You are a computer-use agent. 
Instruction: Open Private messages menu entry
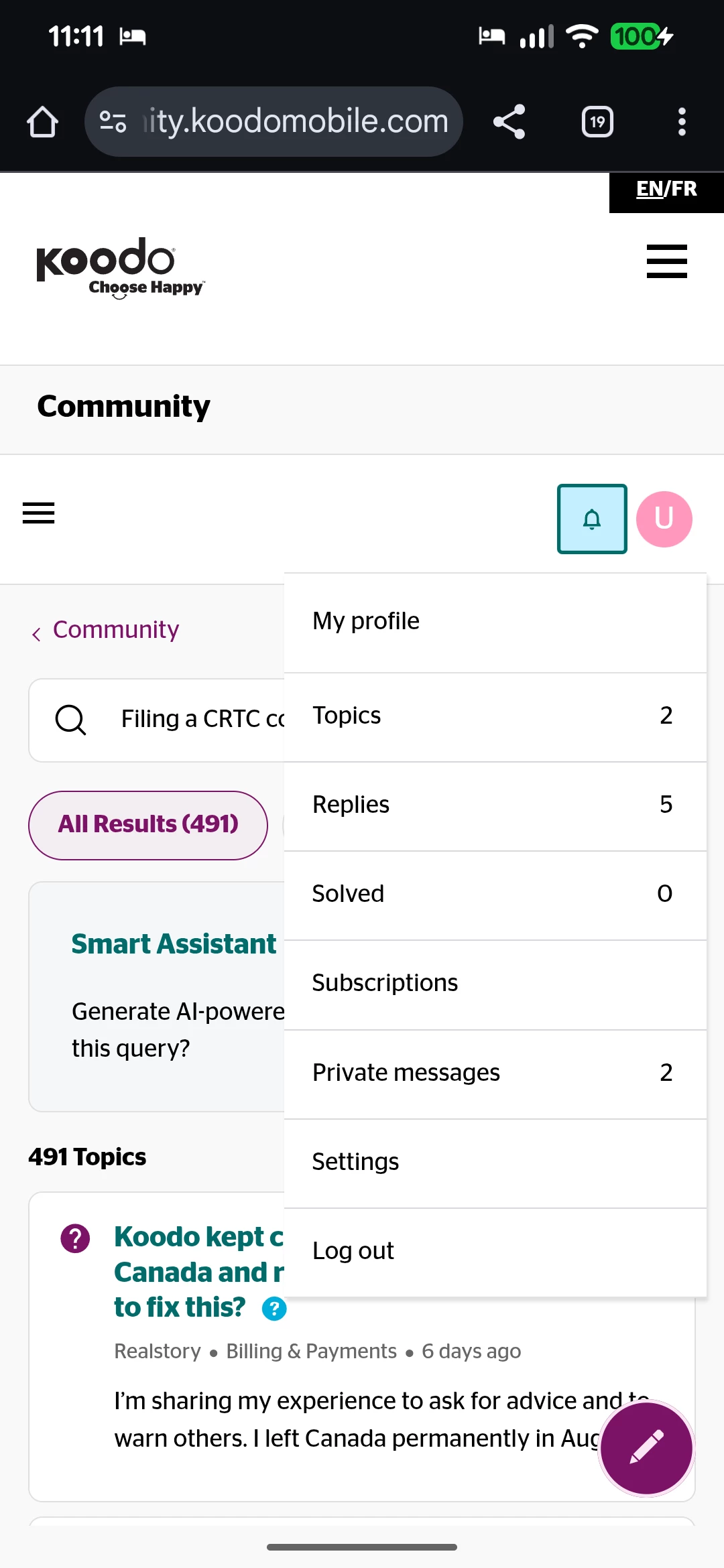[406, 1073]
